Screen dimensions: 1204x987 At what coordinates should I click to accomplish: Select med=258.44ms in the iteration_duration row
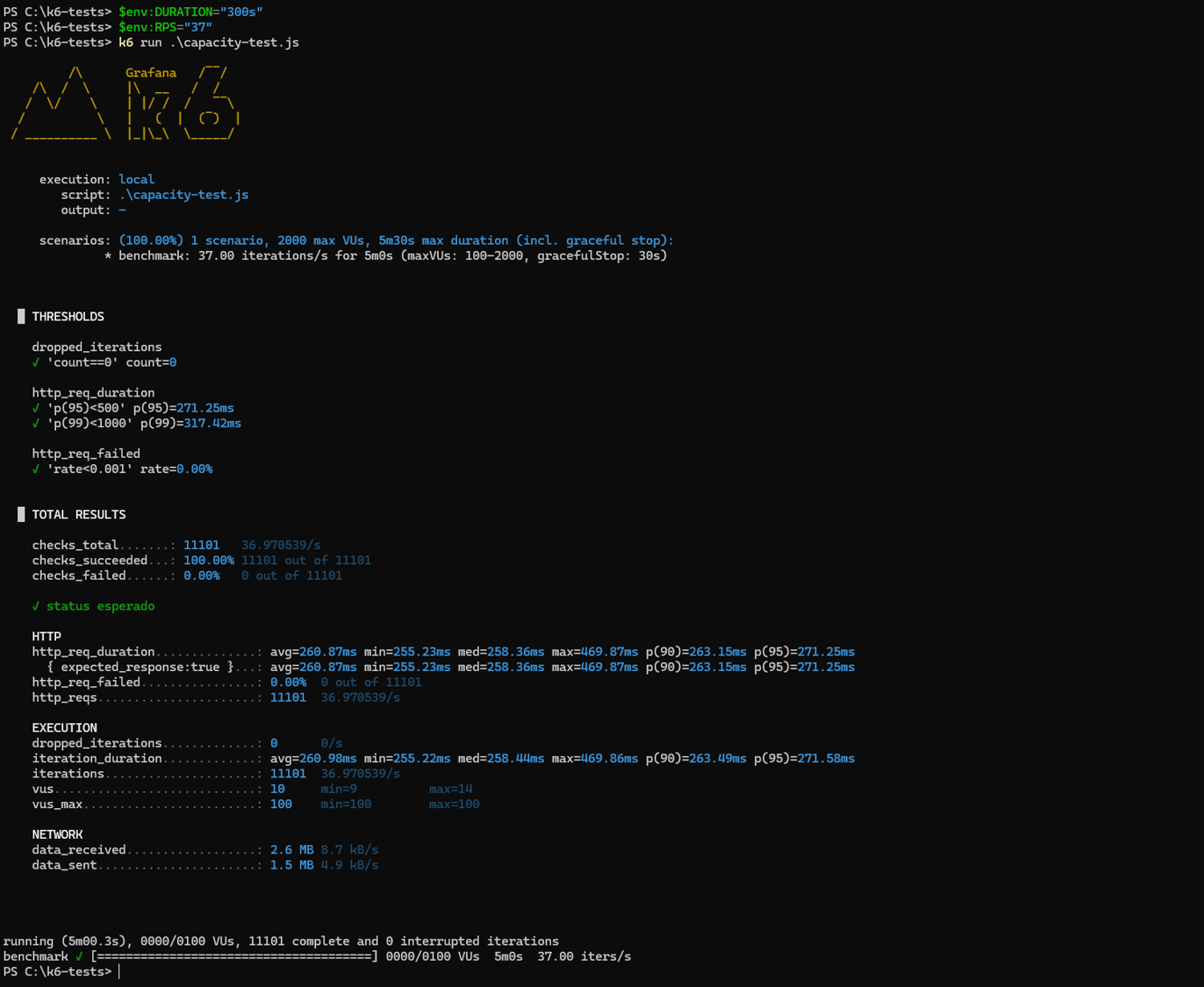pos(501,758)
